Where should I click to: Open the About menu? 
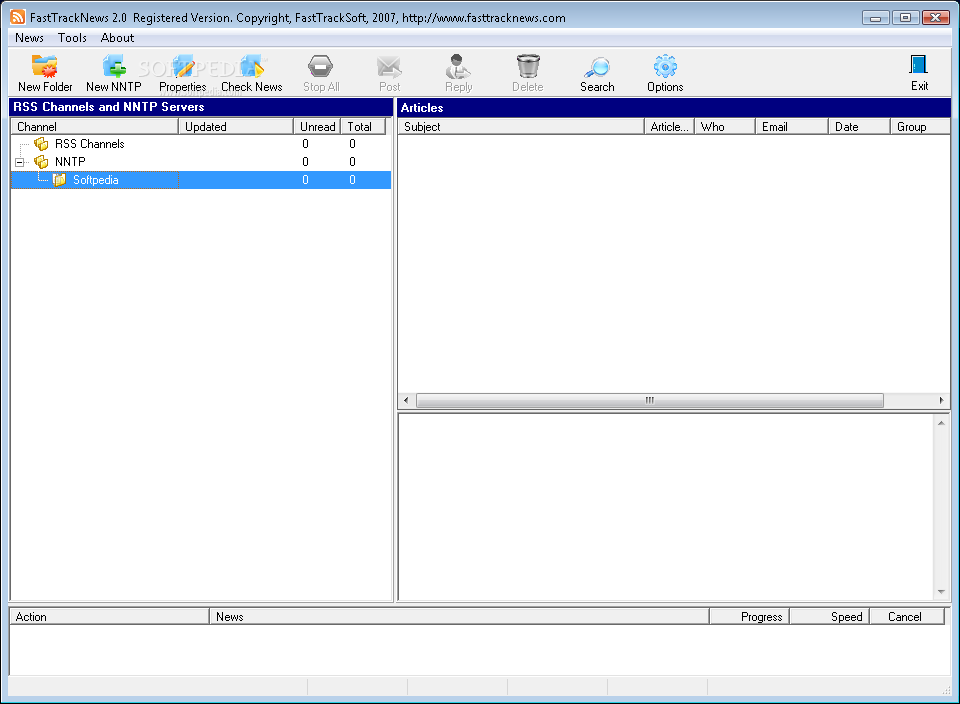117,38
